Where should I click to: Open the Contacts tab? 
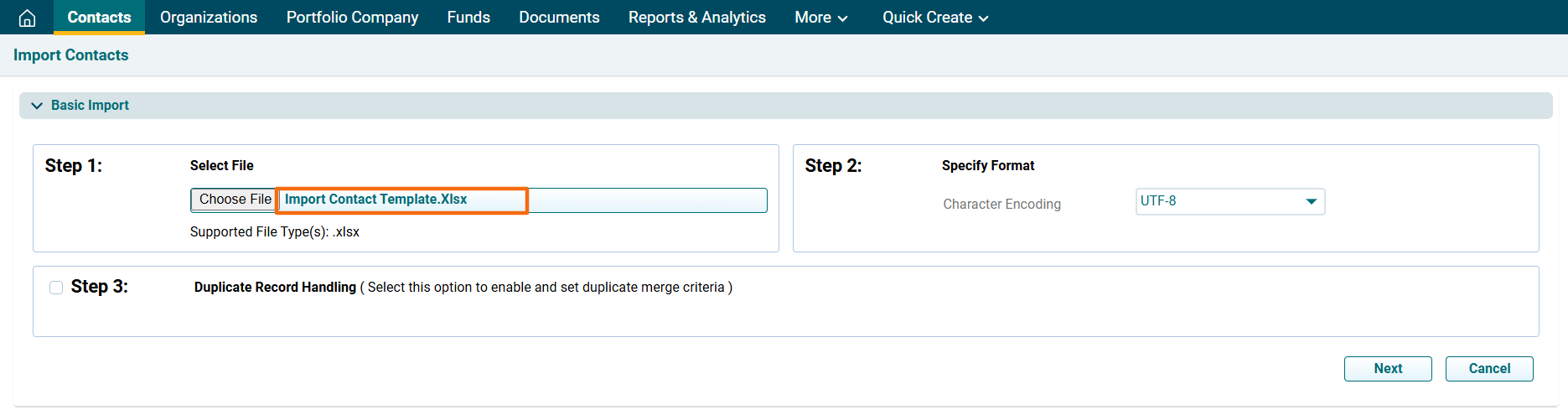click(x=99, y=18)
